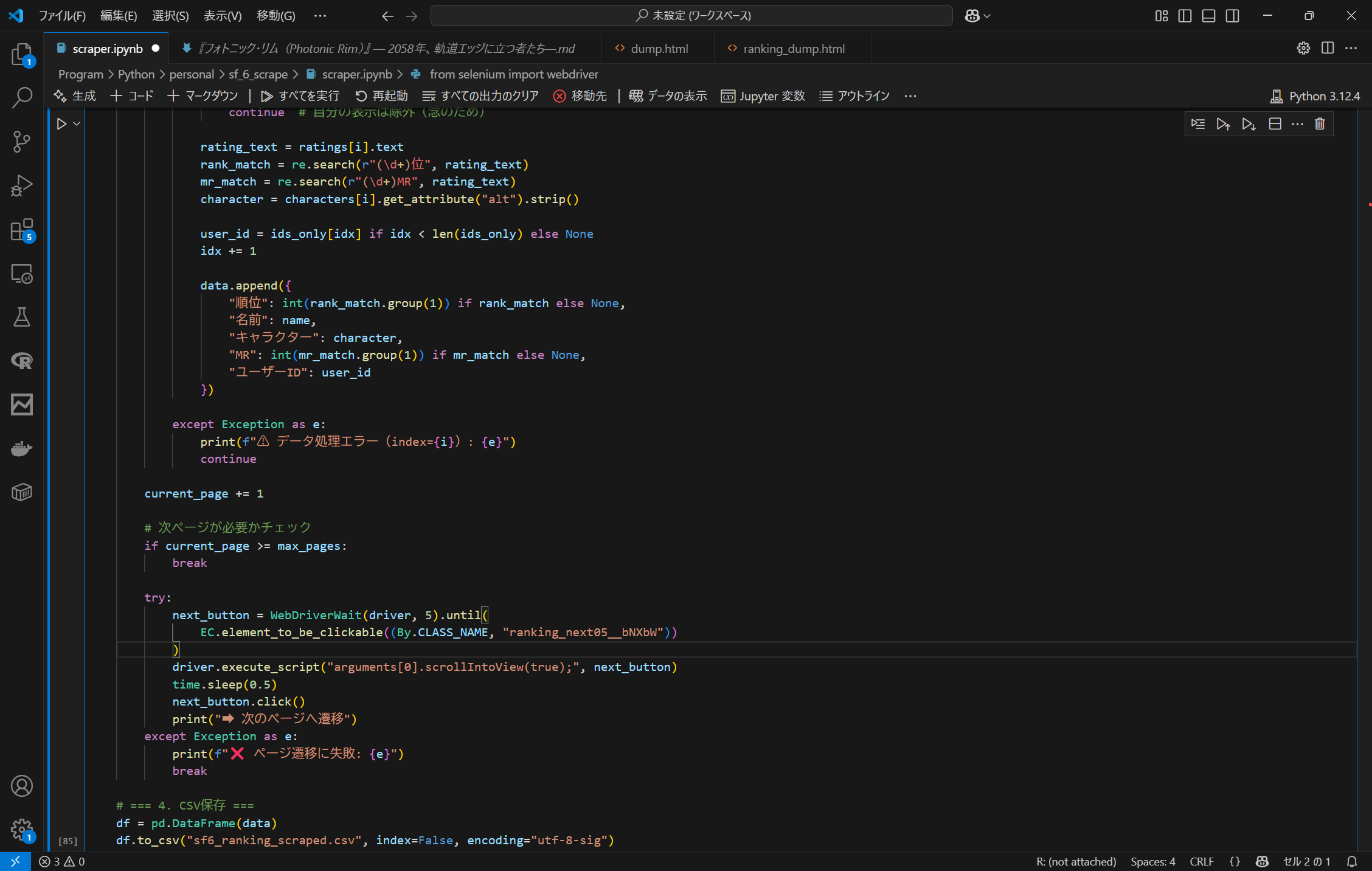Image resolution: width=1372 pixels, height=871 pixels.
Task: Expand the hidden menu bar items
Action: (x=320, y=16)
